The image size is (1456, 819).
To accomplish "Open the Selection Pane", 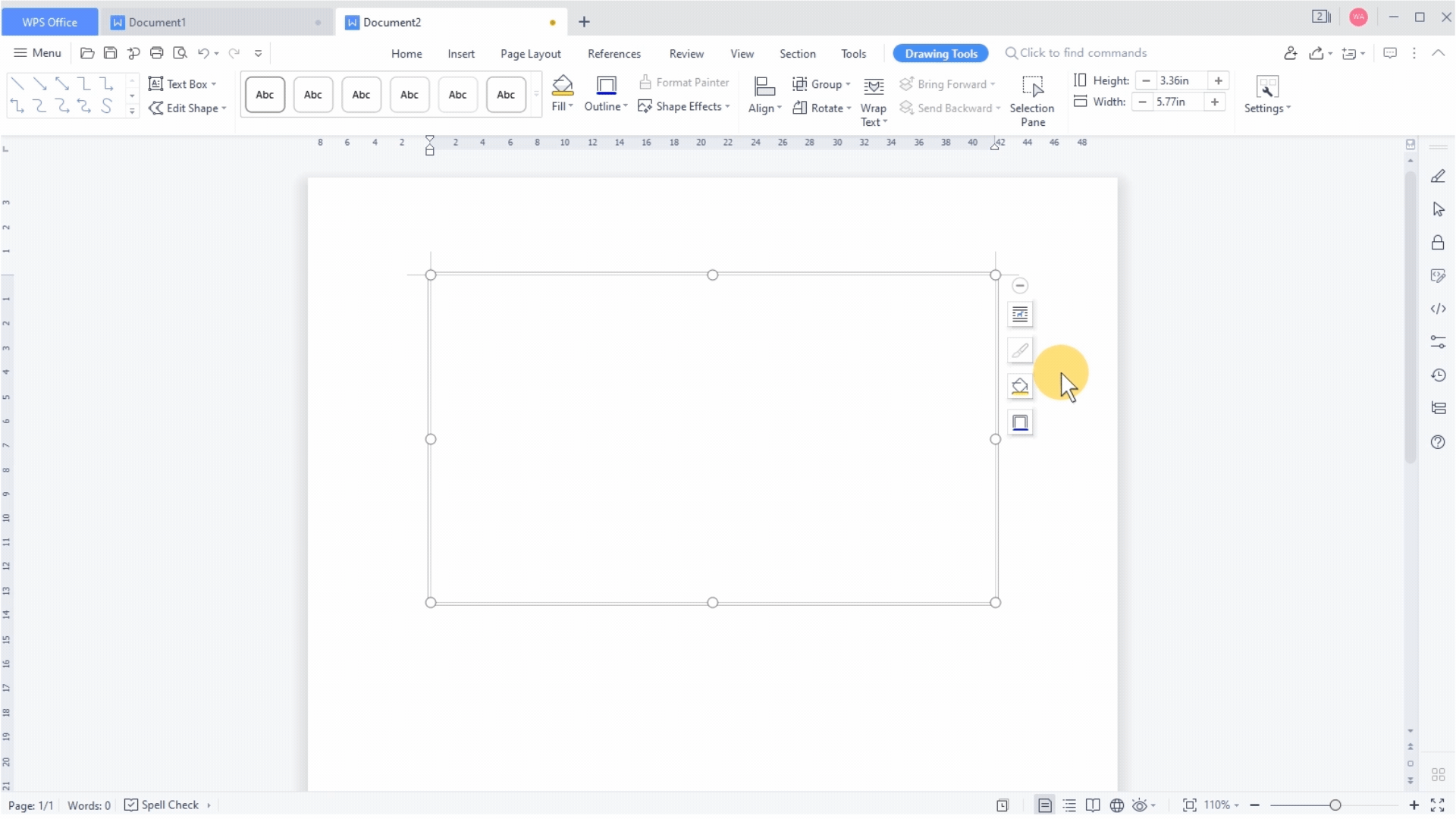I will coord(1034,99).
